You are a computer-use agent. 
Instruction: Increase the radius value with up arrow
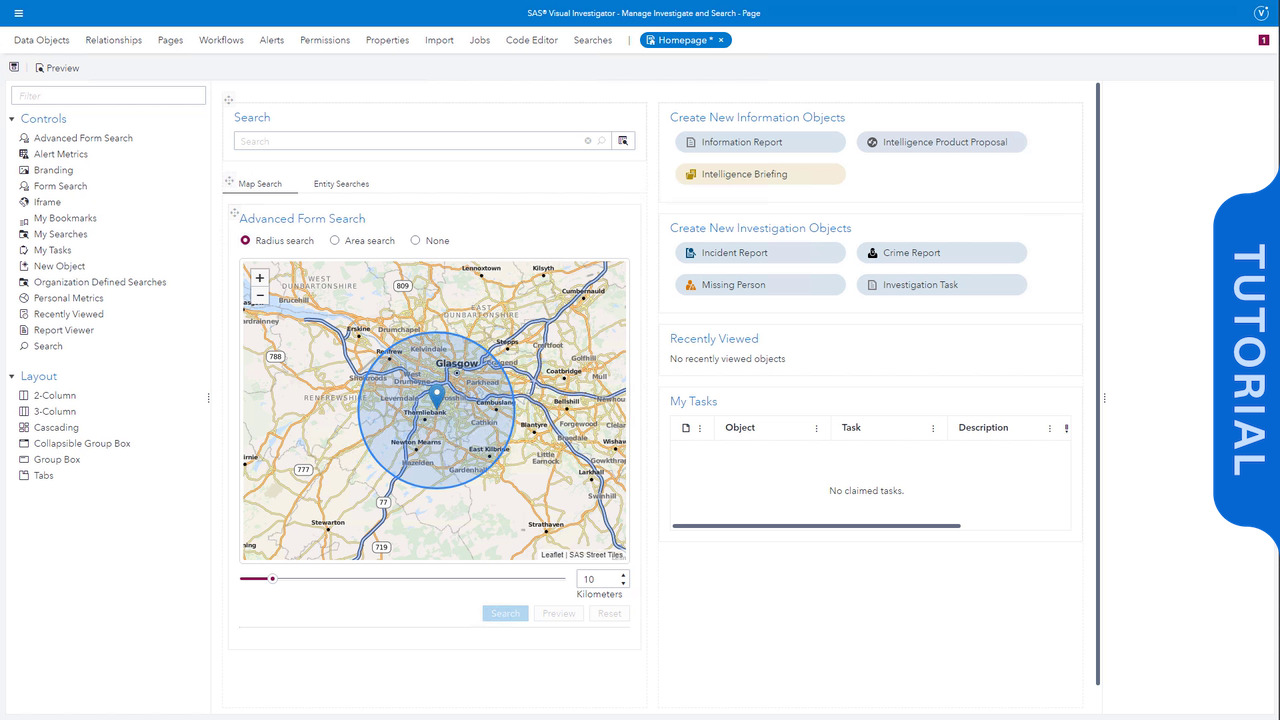(624, 575)
